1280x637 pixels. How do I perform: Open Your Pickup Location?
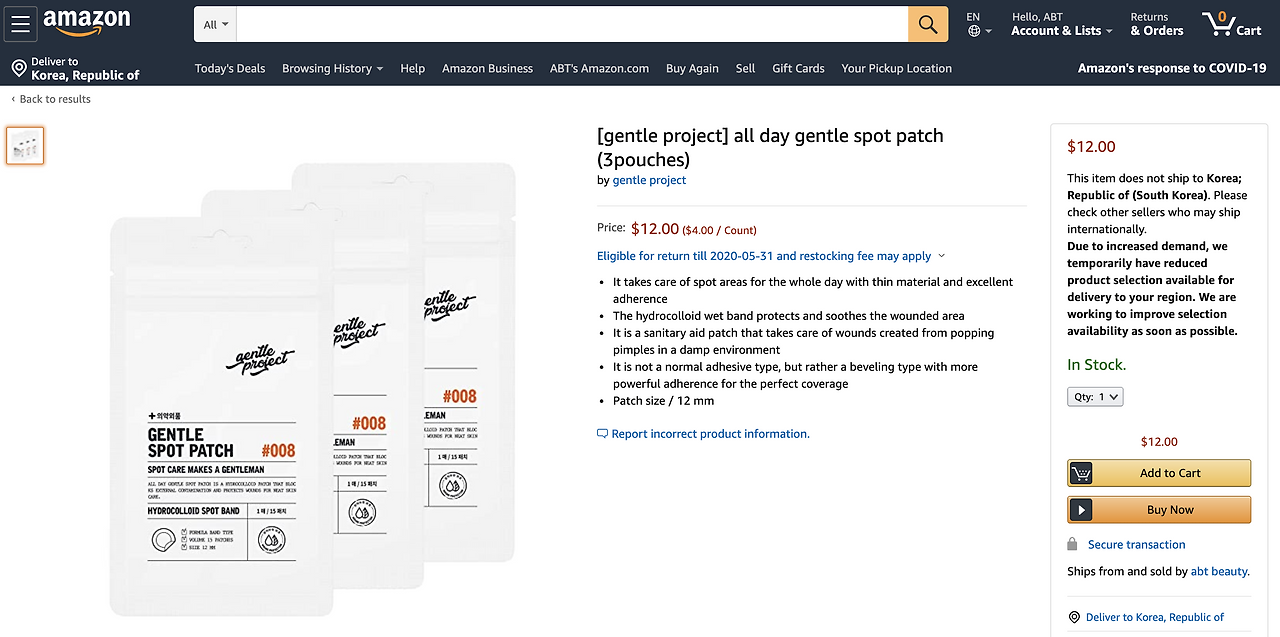click(x=896, y=68)
